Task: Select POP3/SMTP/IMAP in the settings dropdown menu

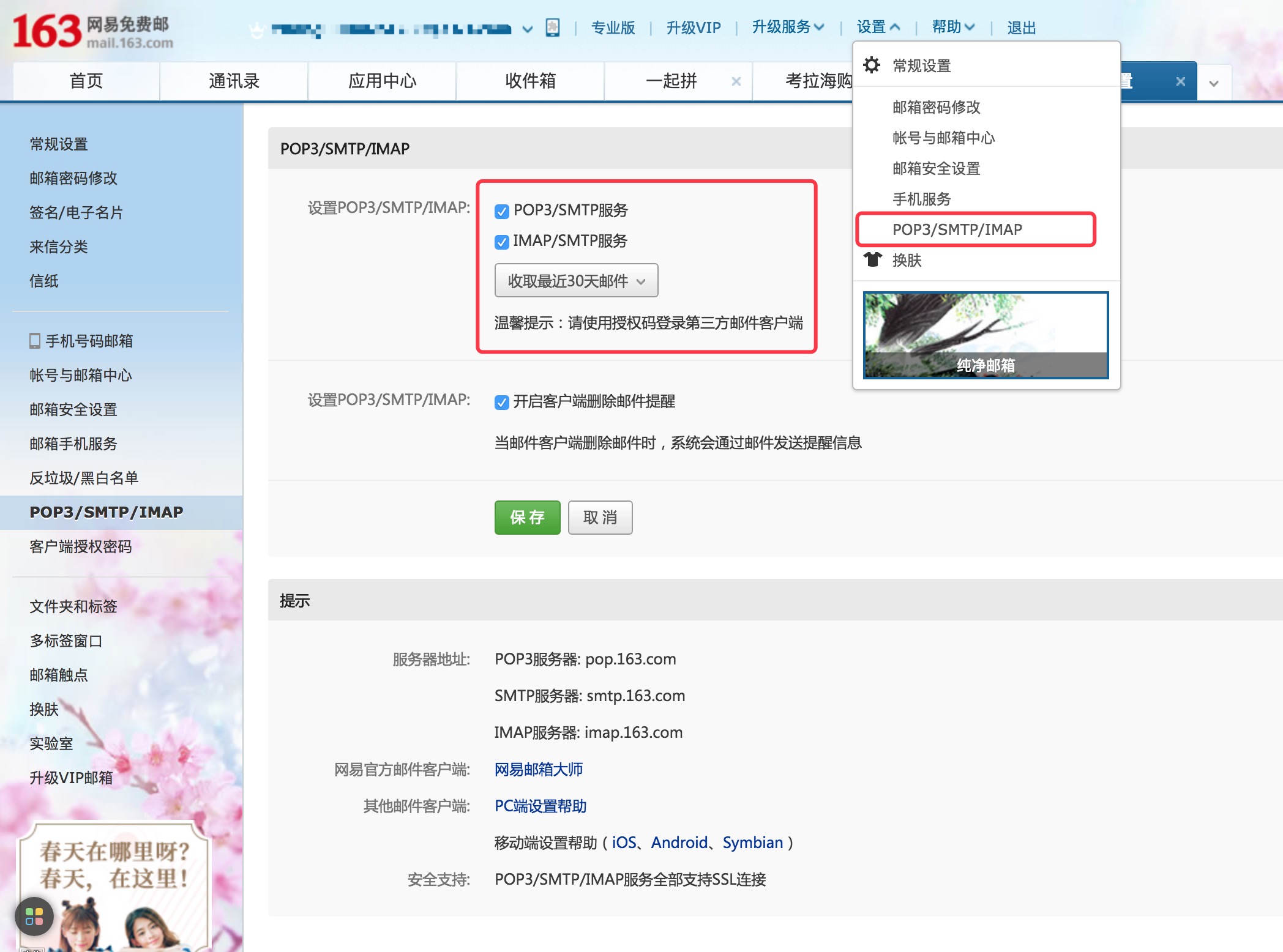Action: (x=957, y=229)
